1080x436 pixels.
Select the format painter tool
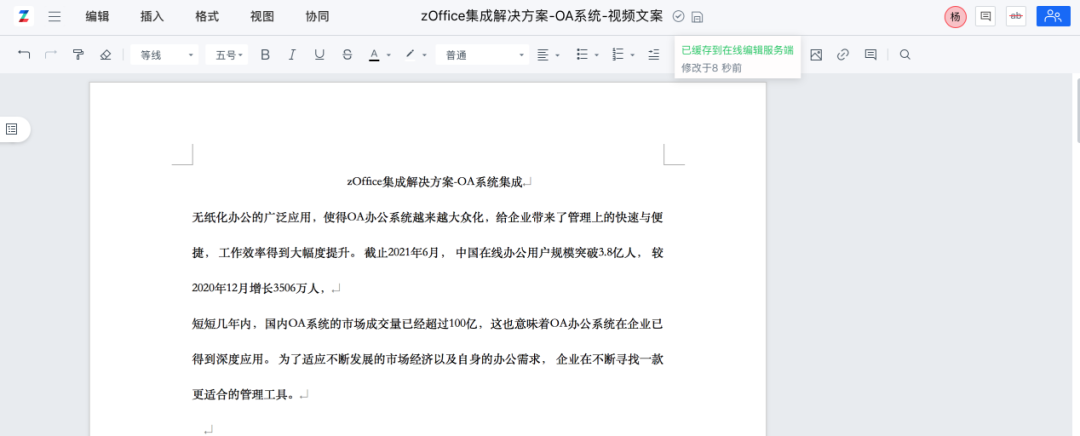(79, 54)
